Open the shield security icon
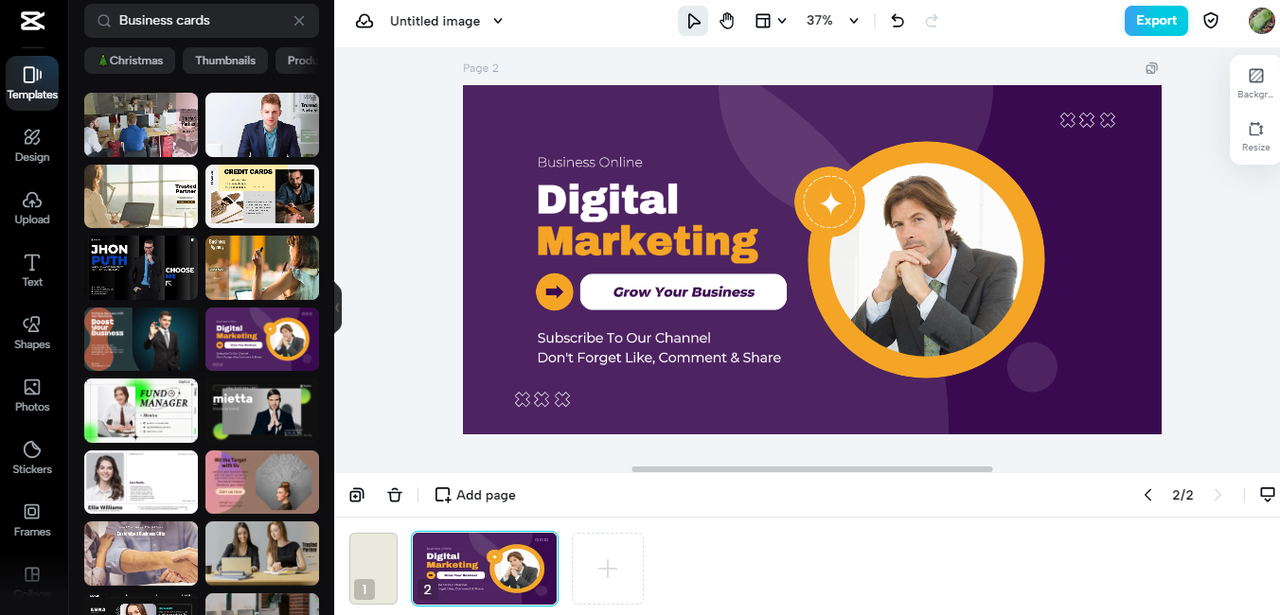This screenshot has width=1280, height=615. (1211, 21)
